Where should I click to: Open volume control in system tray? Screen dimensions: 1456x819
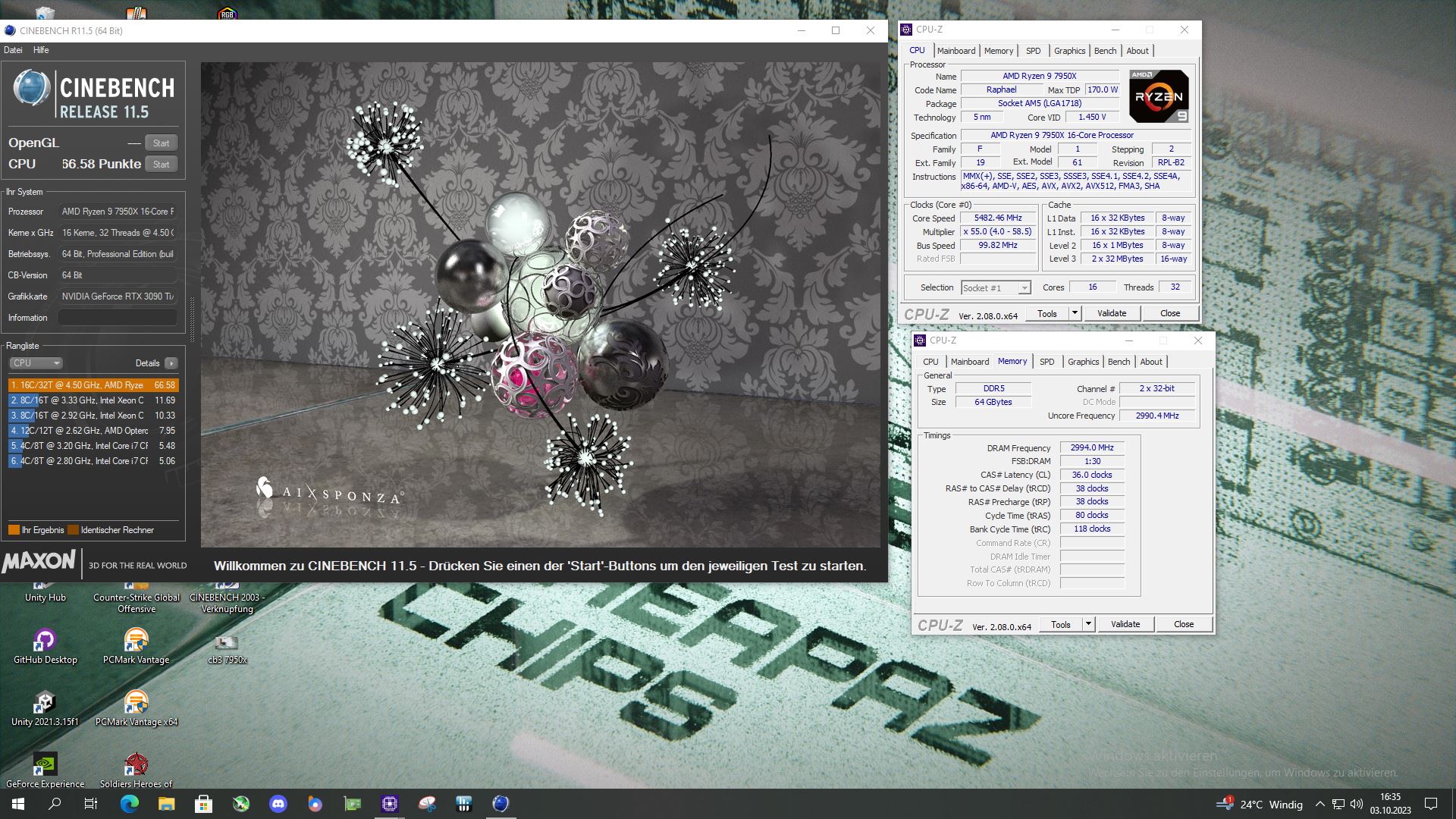tap(1357, 805)
